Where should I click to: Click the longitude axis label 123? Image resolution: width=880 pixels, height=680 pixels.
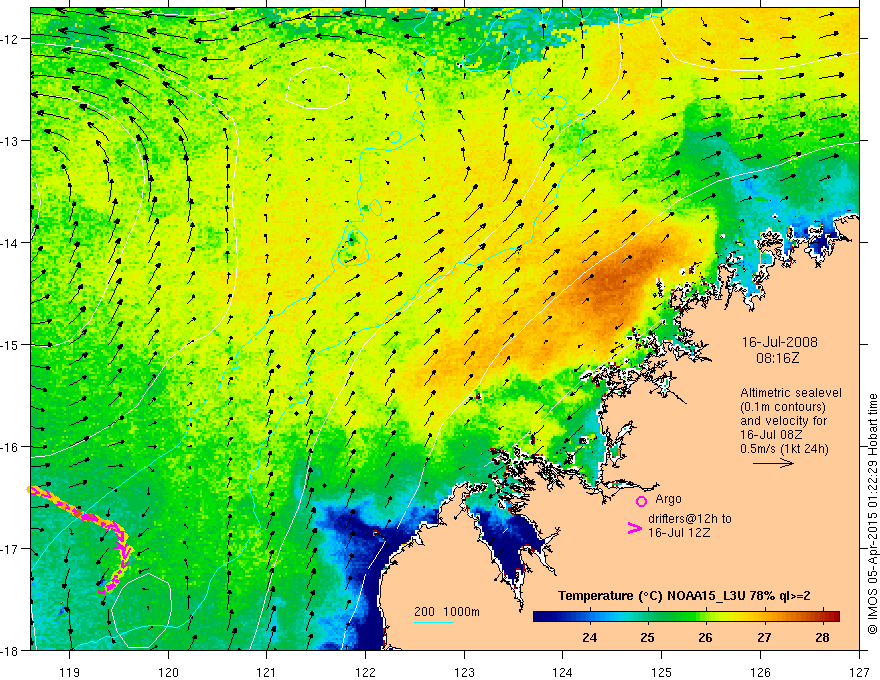coord(464,672)
